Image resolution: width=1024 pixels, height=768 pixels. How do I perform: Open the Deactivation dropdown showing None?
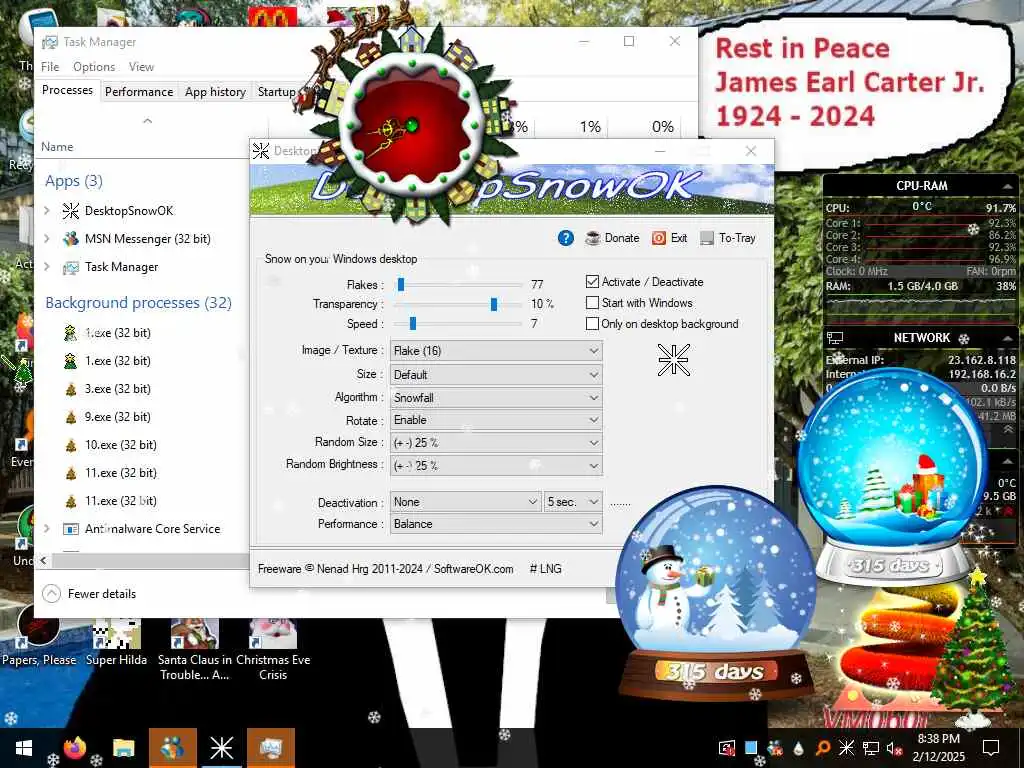[466, 502]
